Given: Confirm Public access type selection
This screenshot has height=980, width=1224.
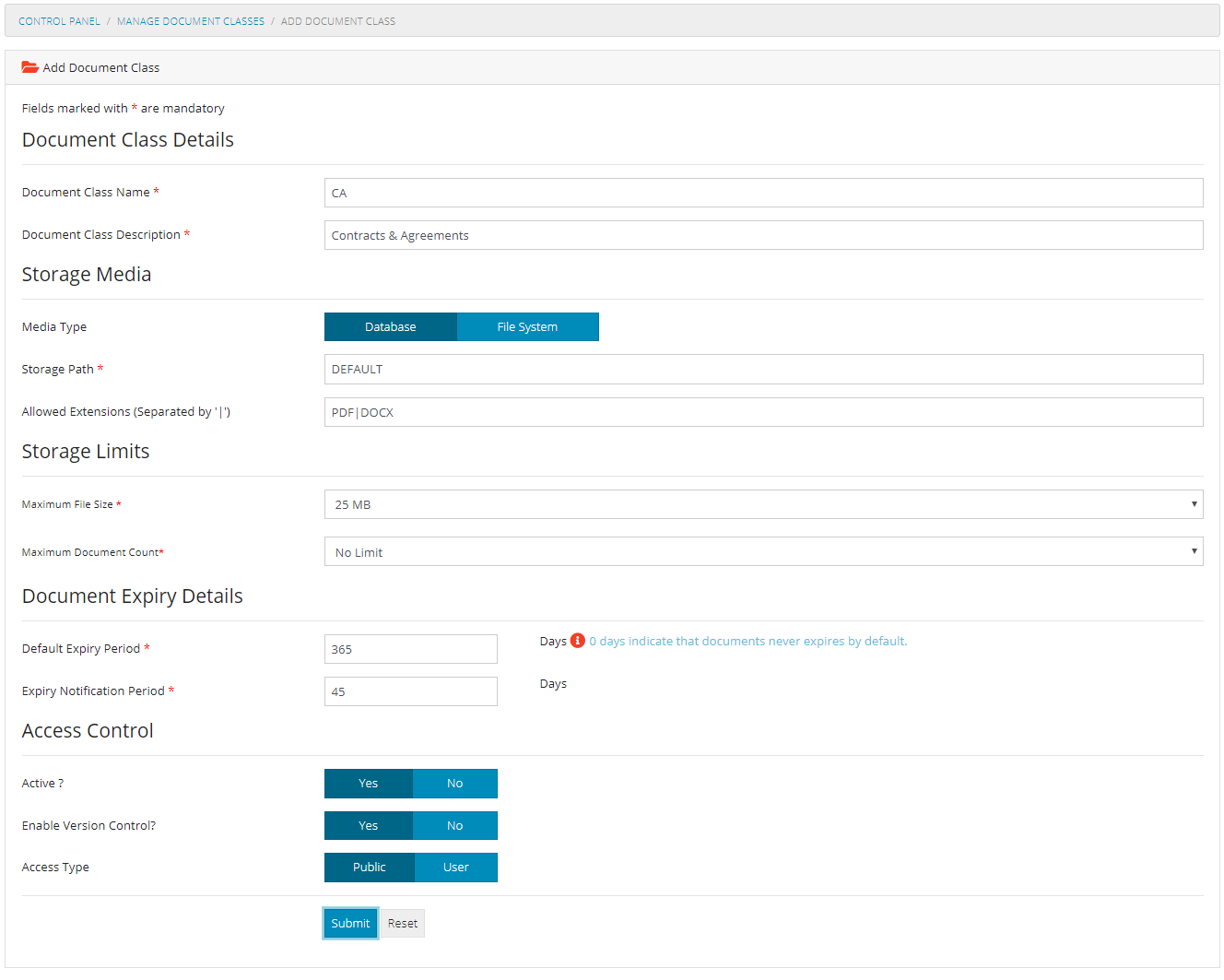Looking at the screenshot, I should (x=369, y=867).
